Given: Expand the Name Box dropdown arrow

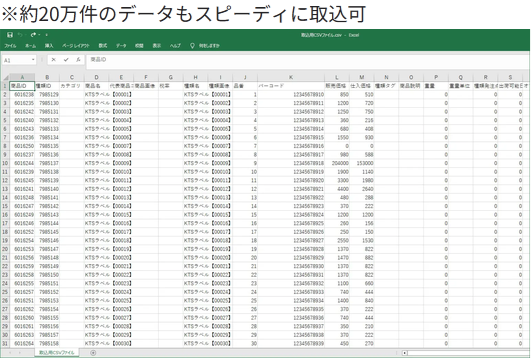Looking at the screenshot, I should click(33, 60).
